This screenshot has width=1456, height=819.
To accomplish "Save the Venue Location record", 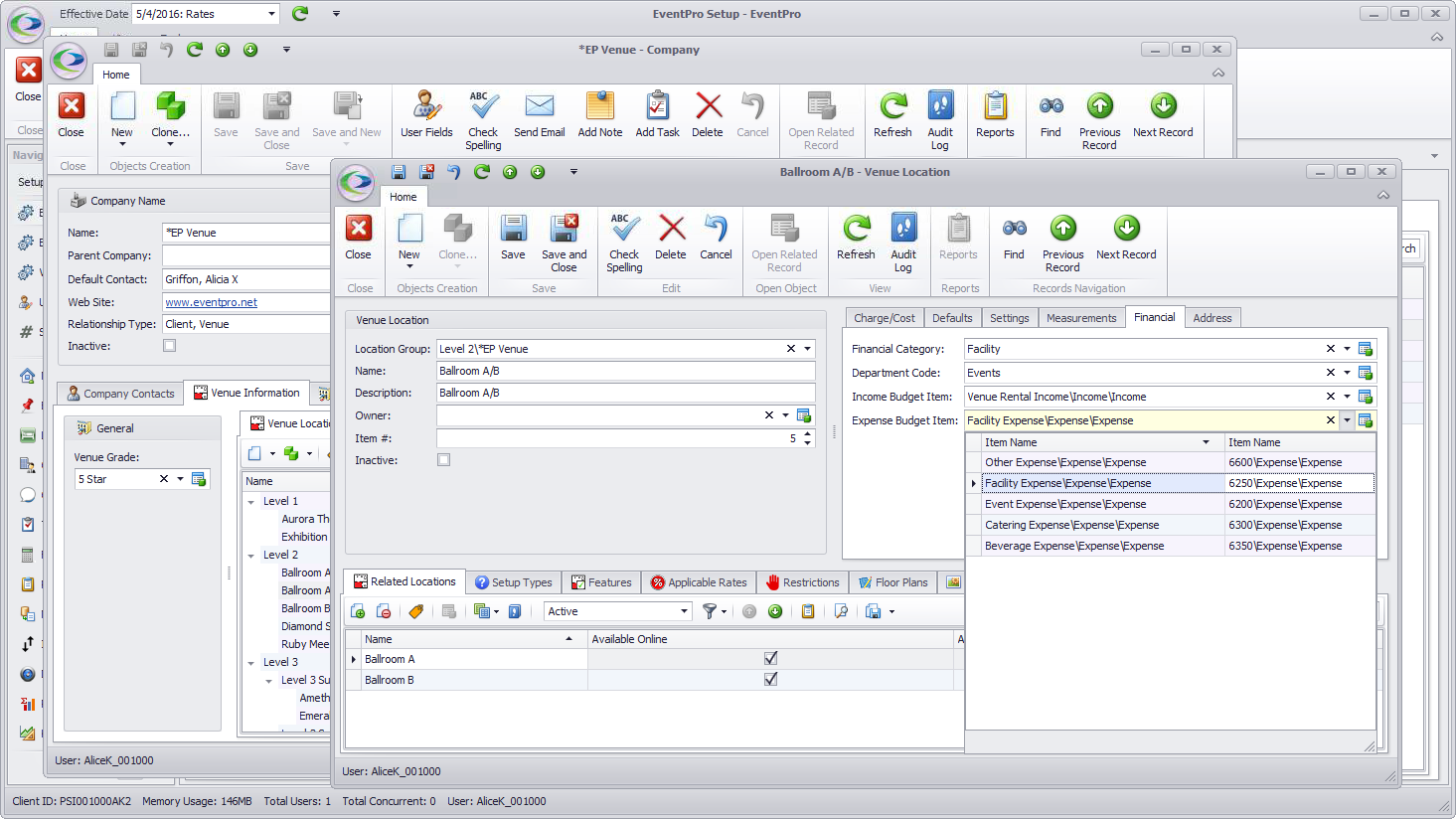I will pos(513,239).
